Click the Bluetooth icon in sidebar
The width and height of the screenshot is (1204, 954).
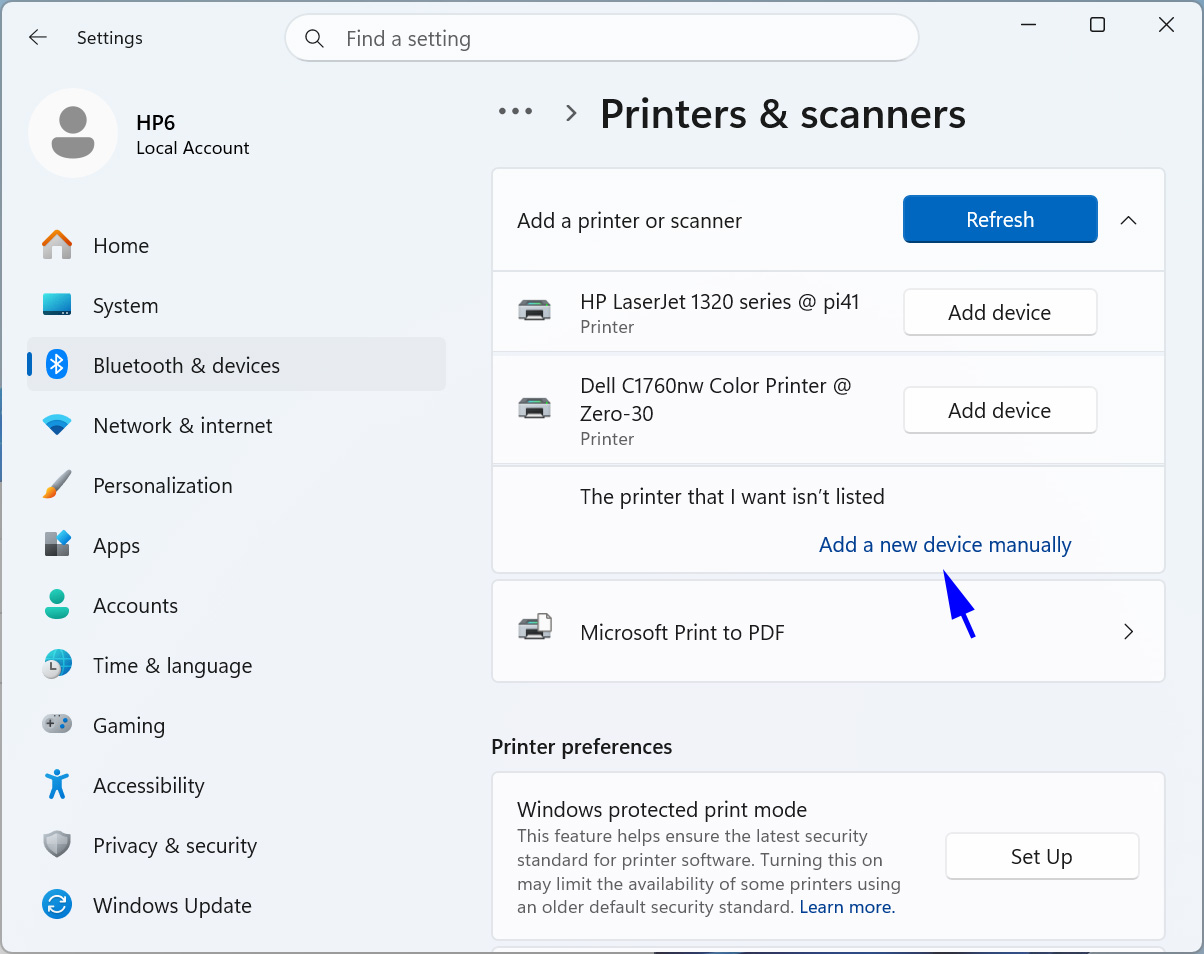pos(57,365)
